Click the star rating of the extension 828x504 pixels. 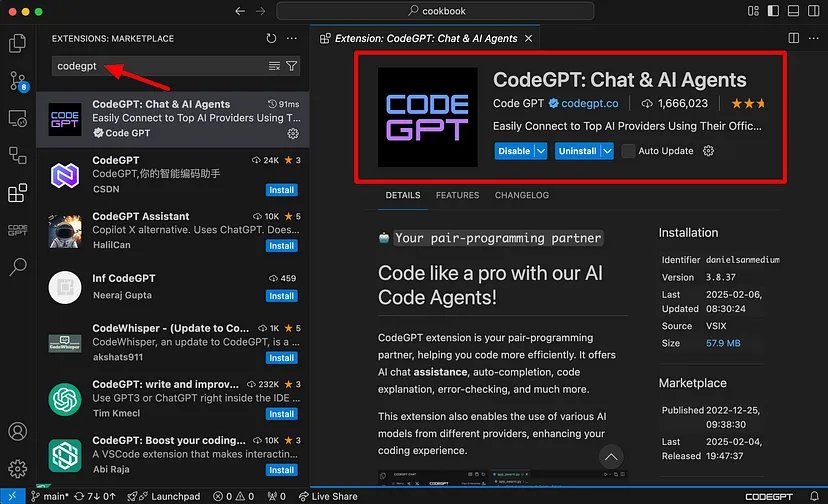(x=748, y=104)
